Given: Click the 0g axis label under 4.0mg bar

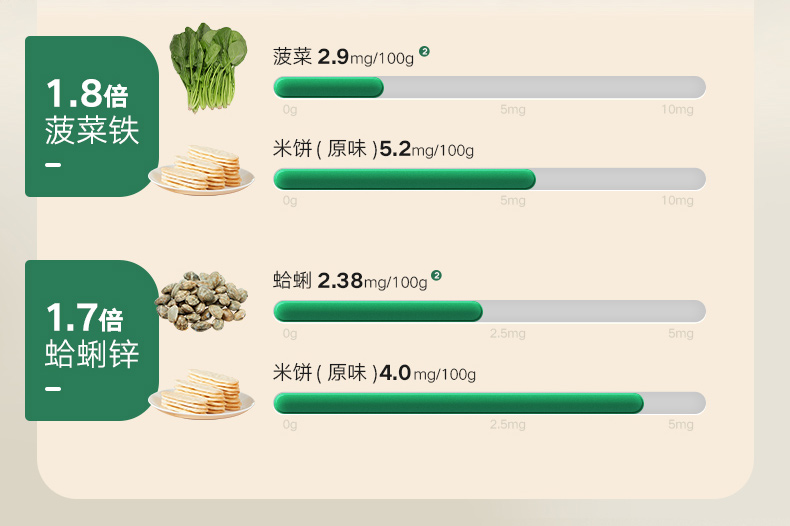Looking at the screenshot, I should coord(290,425).
